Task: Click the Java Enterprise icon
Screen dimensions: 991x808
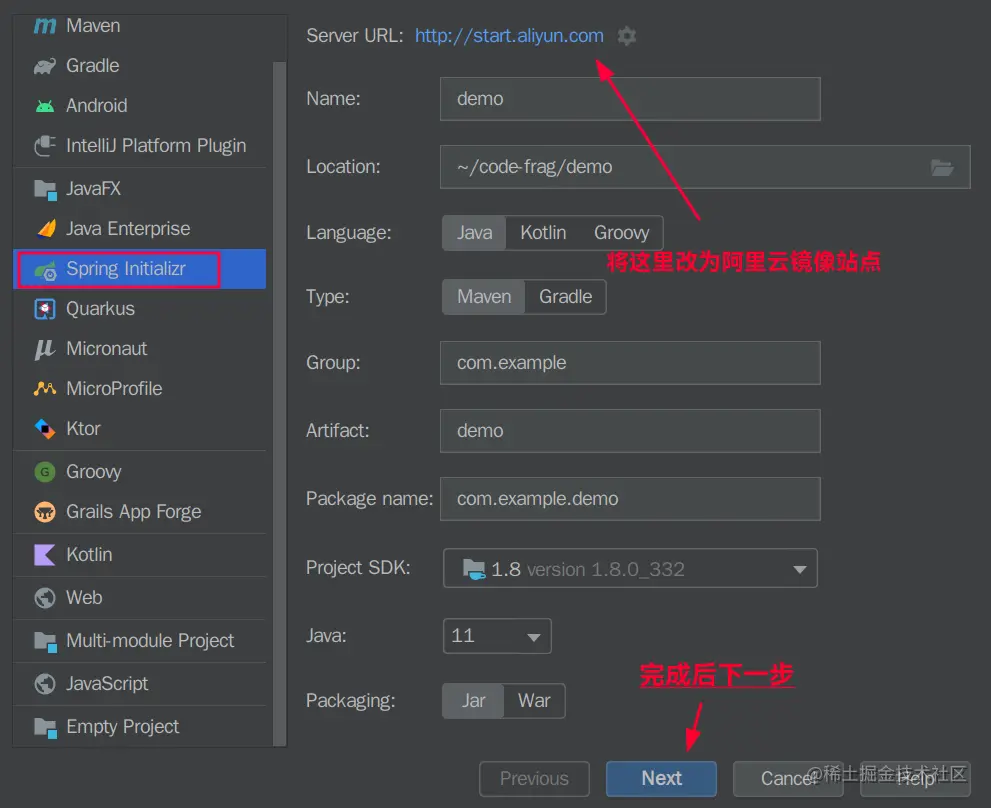Action: click(46, 228)
